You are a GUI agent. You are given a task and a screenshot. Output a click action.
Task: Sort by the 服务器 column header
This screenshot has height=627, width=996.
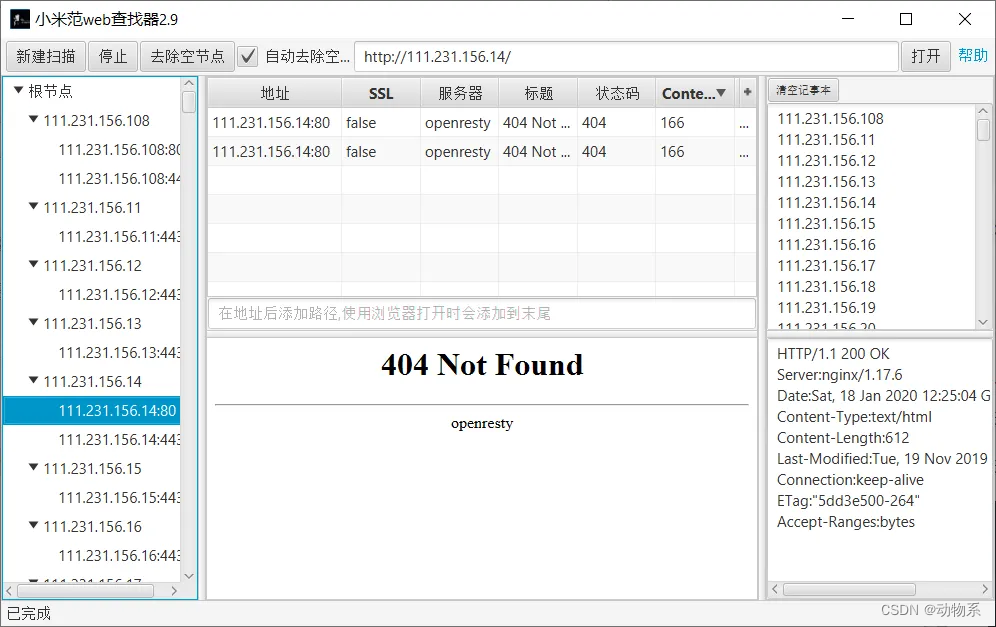tap(460, 93)
